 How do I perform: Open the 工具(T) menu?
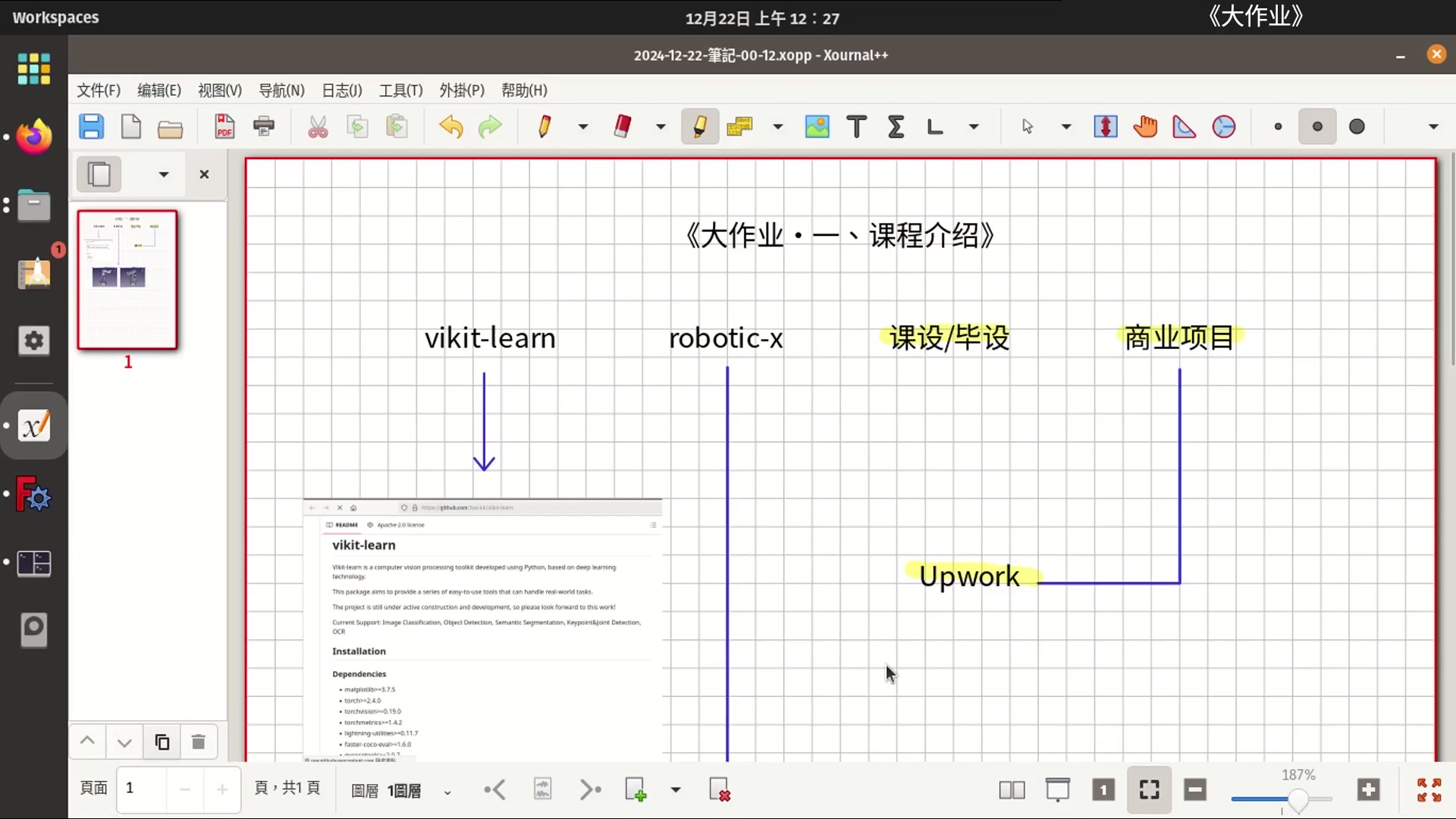tap(400, 90)
